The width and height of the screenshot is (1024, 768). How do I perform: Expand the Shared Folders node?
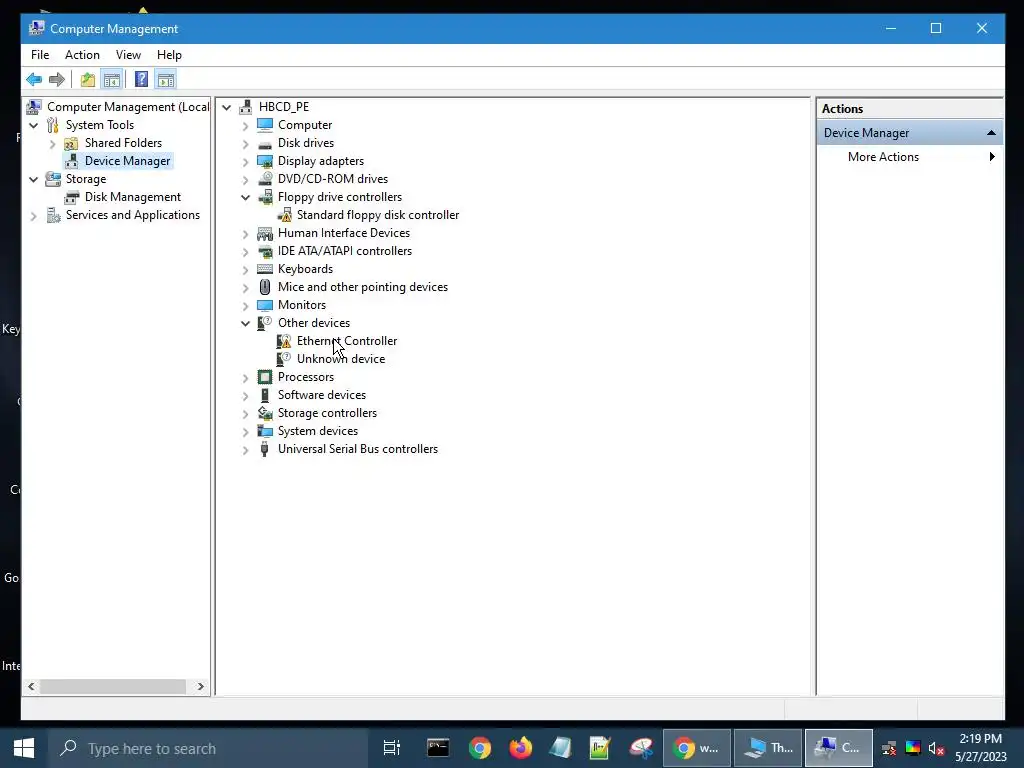coord(53,144)
